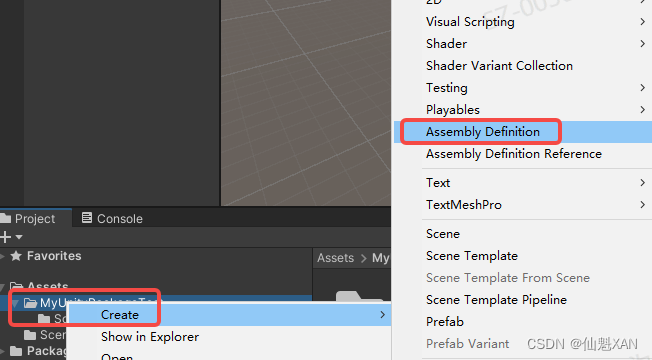Create a new Scene asset
The height and width of the screenshot is (360, 652).
523,234
